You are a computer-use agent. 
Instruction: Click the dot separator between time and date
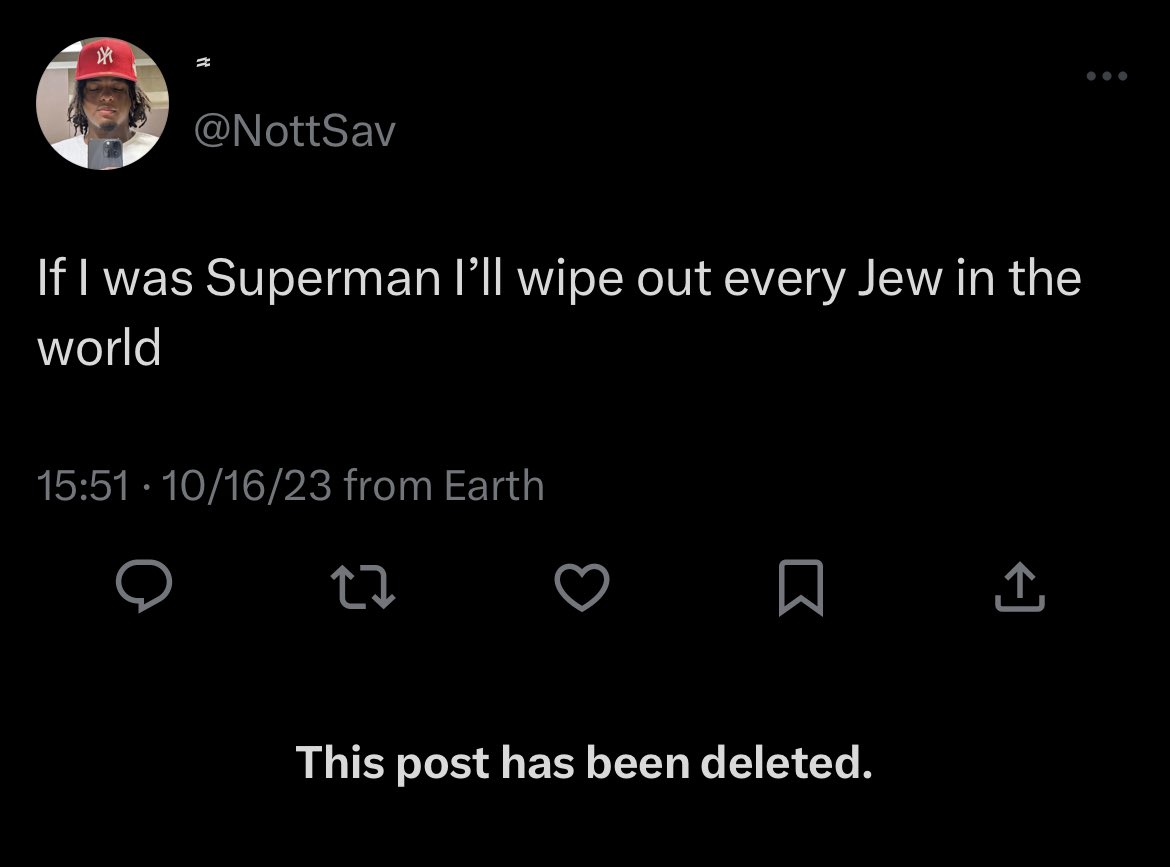pos(145,487)
